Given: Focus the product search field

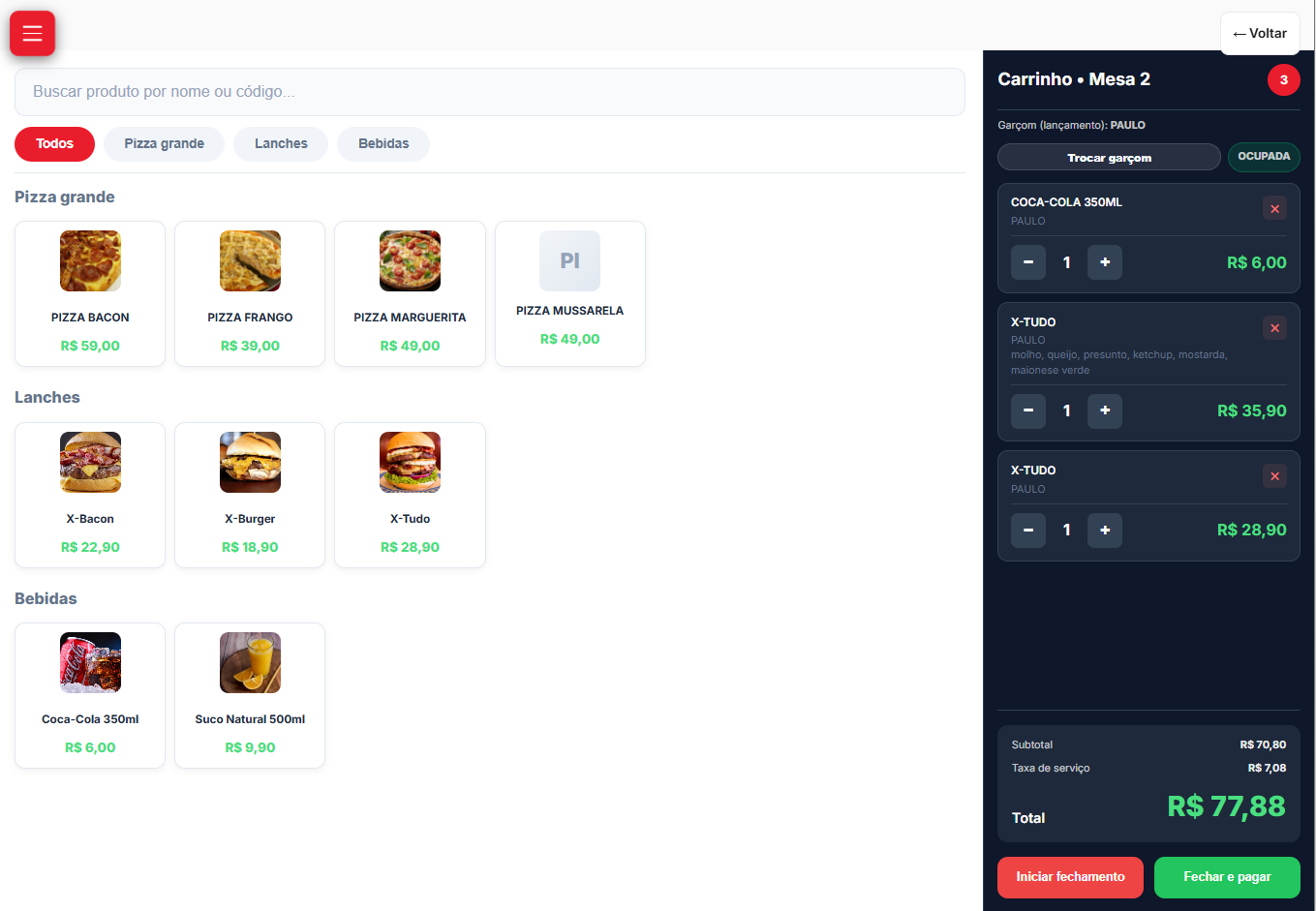Looking at the screenshot, I should coord(489,92).
